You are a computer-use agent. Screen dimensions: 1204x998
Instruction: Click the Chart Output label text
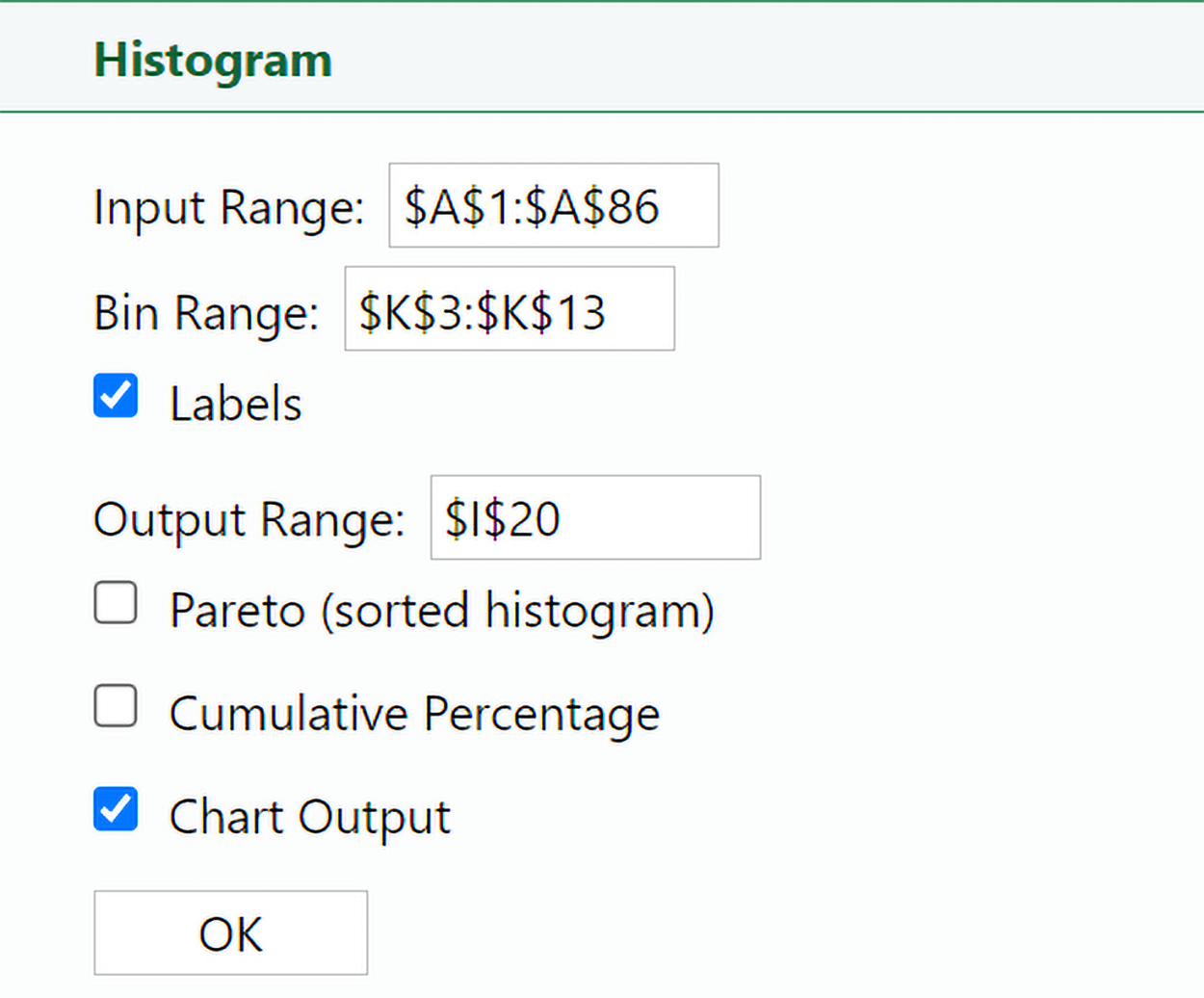coord(308,815)
